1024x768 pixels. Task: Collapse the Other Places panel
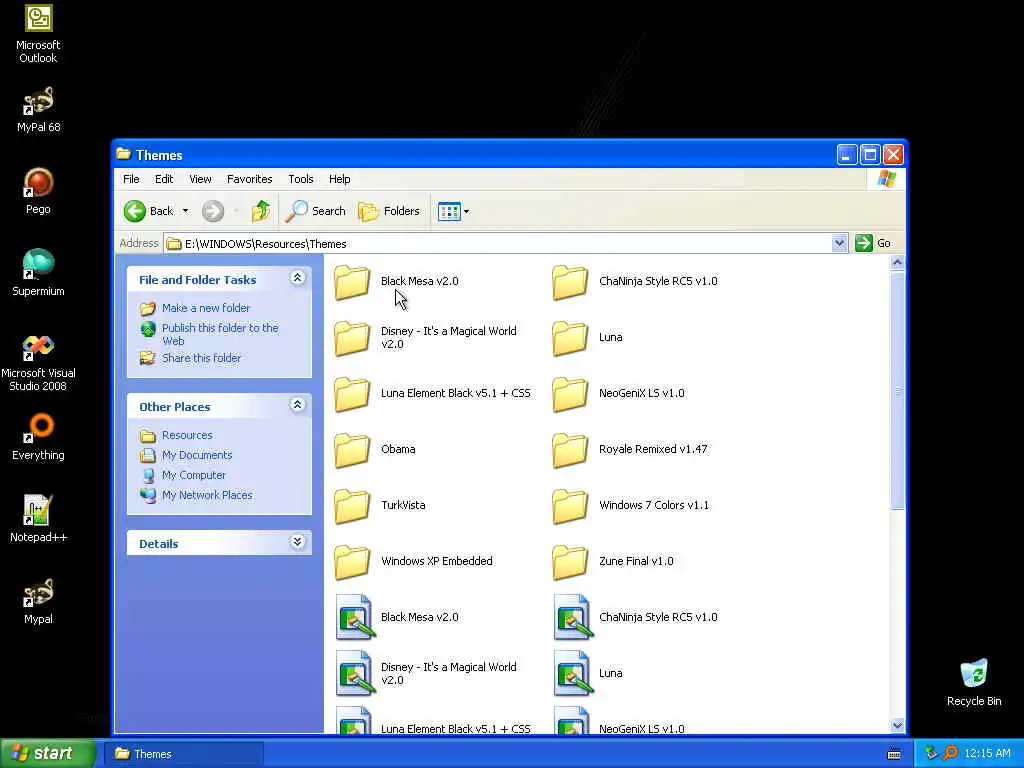tap(297, 406)
